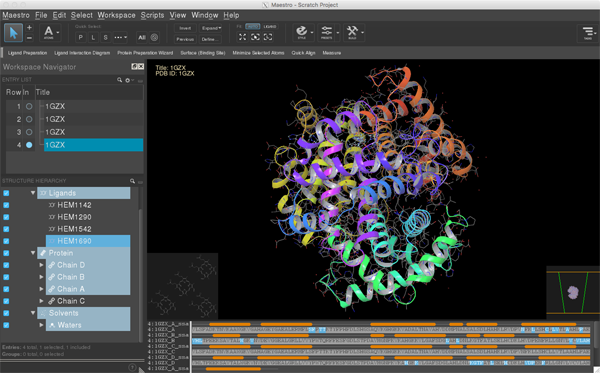The image size is (600, 373).
Task: Open Protein Preparation Wizard
Action: coord(145,53)
